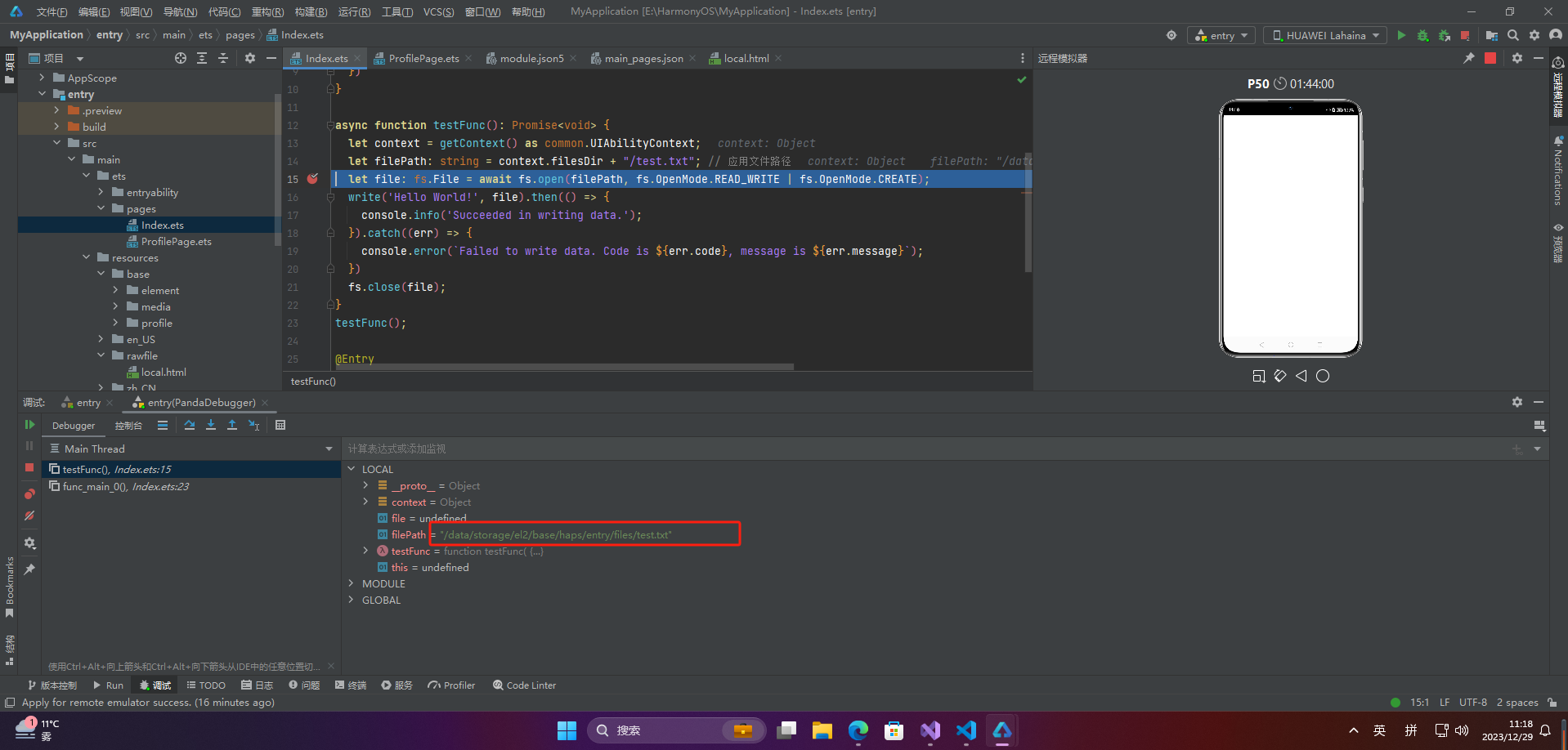Stop the remote emulator red button
Screen dimensions: 1568x750
[1490, 58]
